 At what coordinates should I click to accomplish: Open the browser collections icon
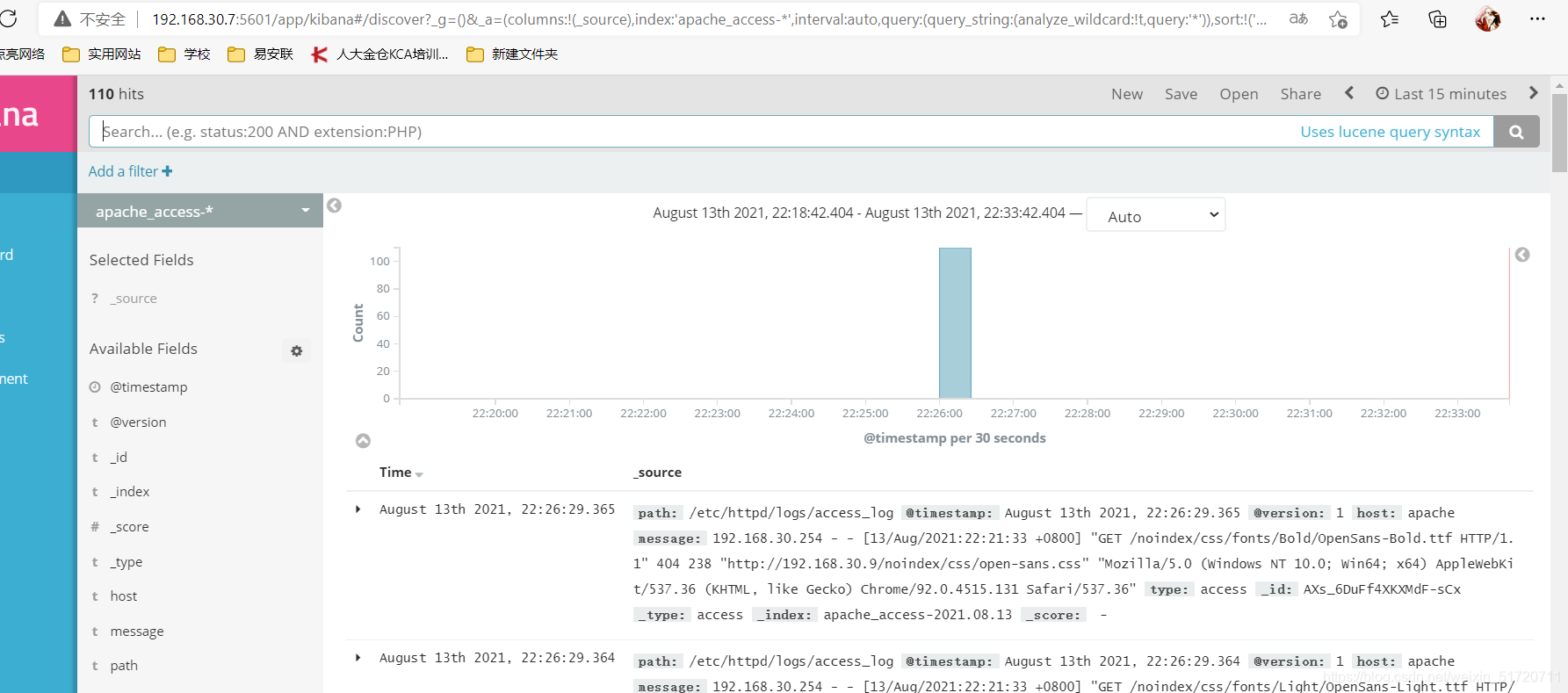pos(1438,18)
